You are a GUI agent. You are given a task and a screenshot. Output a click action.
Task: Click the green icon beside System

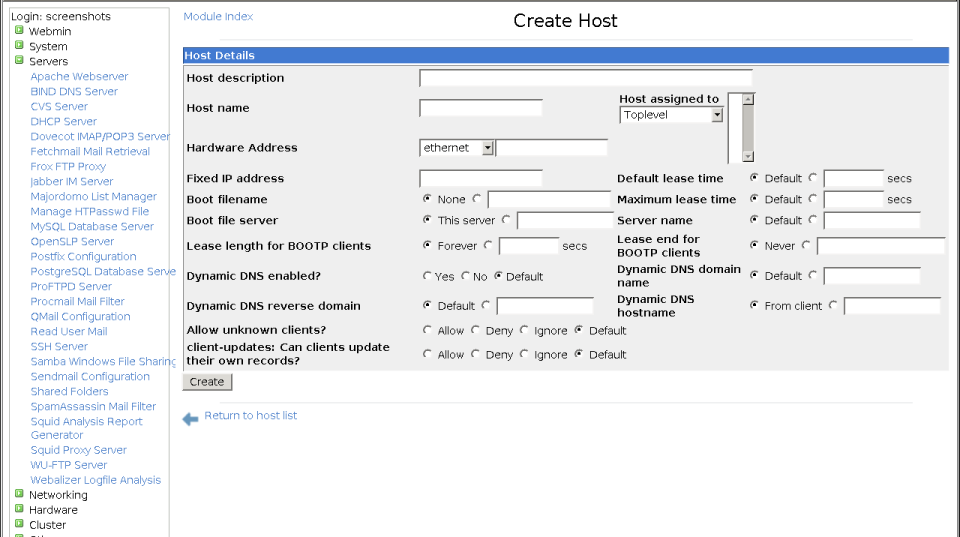click(19, 45)
